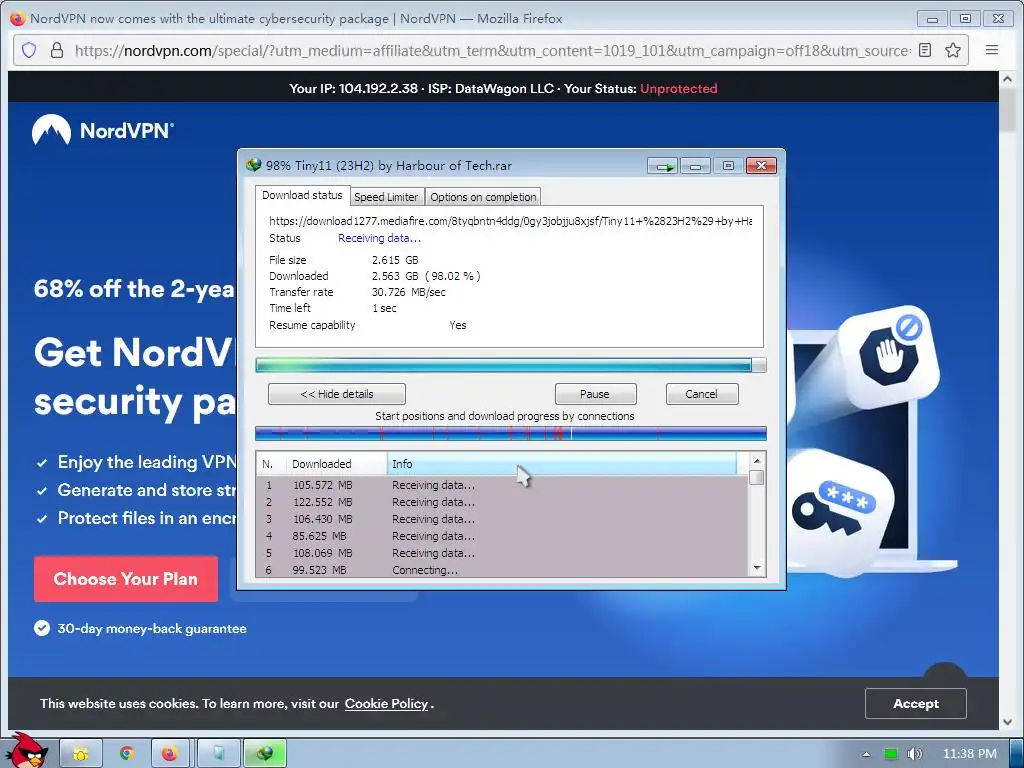1024x768 pixels.
Task: Click the Resume capability Yes value
Action: [458, 325]
